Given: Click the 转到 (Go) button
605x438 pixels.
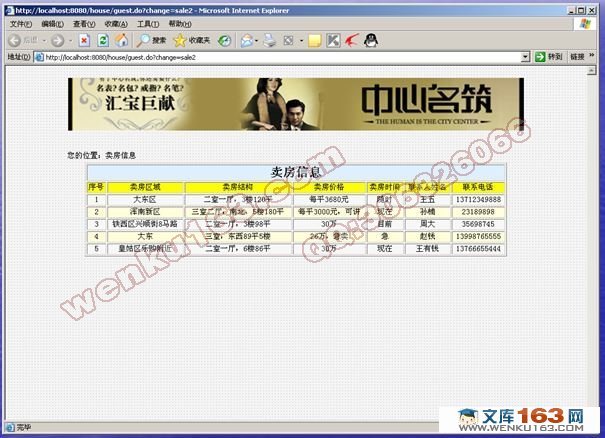Looking at the screenshot, I should tap(549, 57).
